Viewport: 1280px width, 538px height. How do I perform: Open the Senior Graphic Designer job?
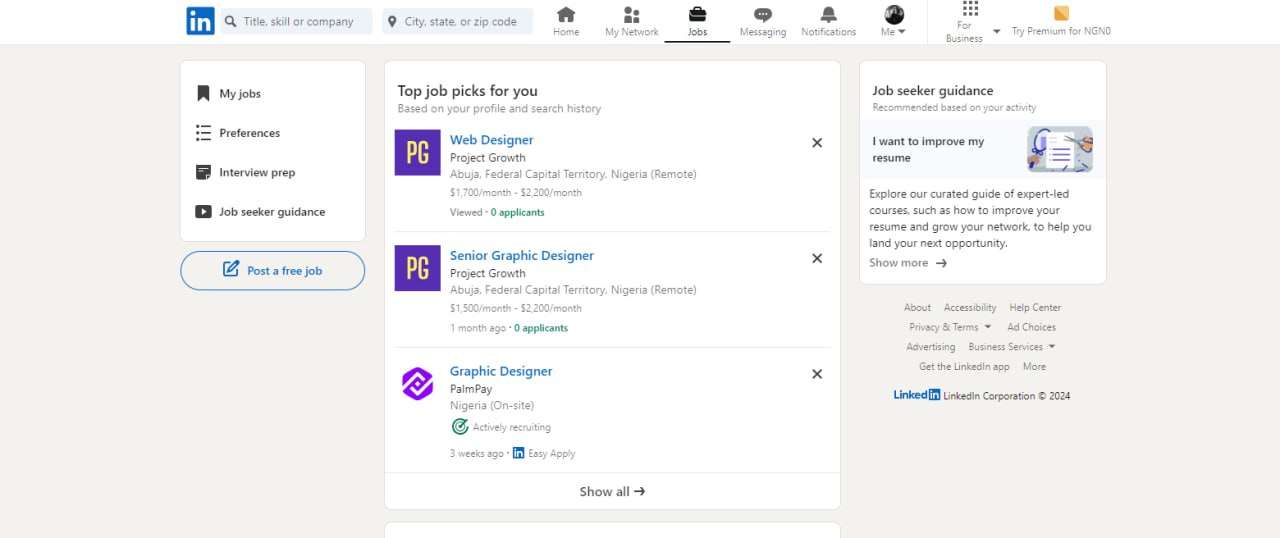[522, 256]
